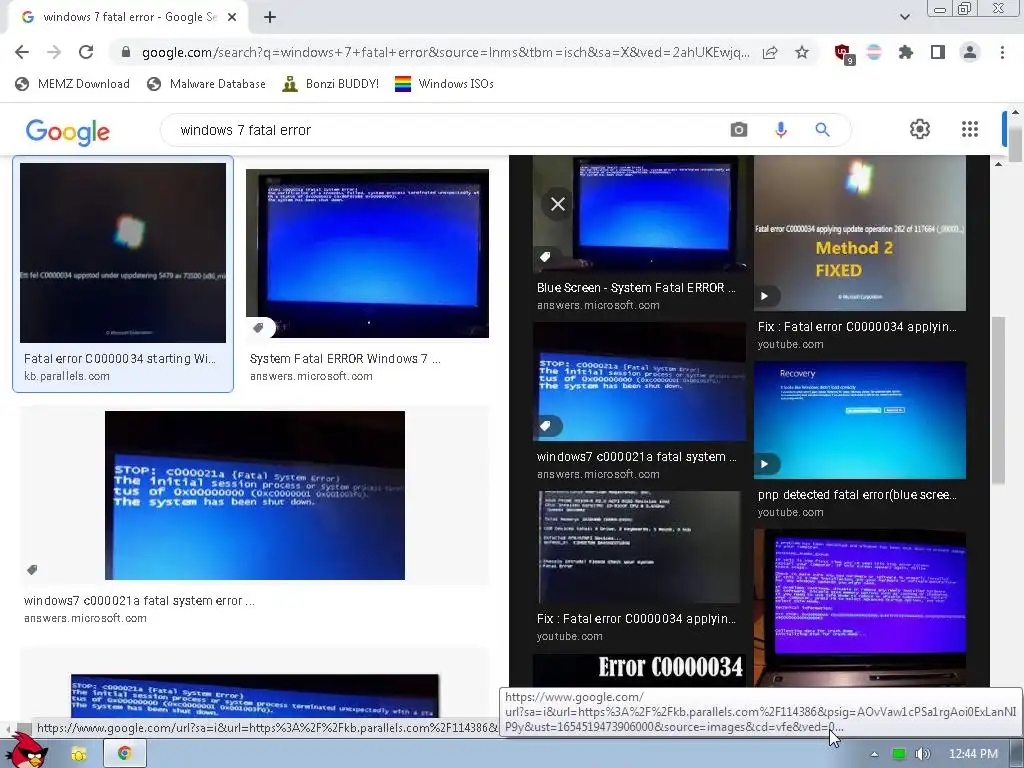Open the Windows ISOs bookmark
This screenshot has width=1024, height=768.
click(444, 84)
